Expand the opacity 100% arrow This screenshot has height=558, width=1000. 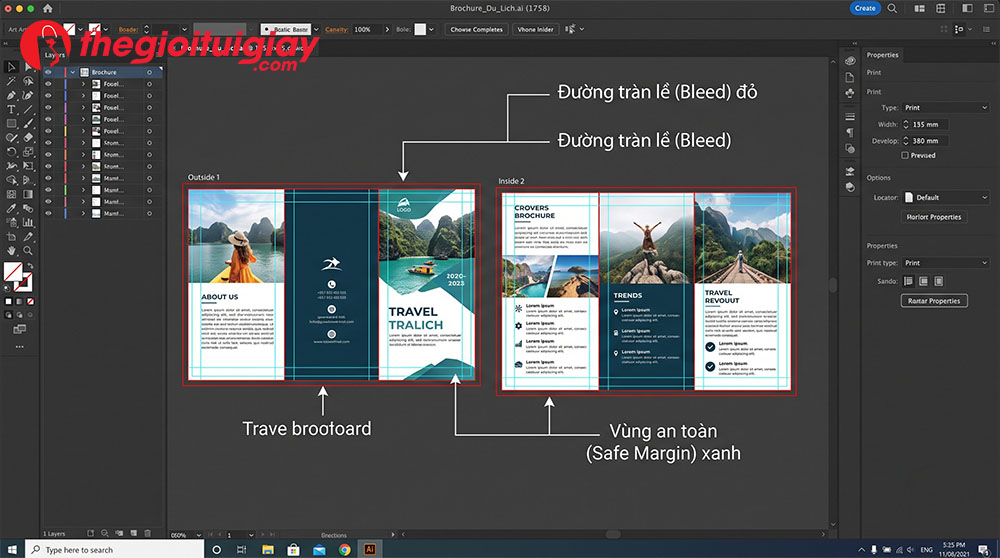click(x=386, y=29)
